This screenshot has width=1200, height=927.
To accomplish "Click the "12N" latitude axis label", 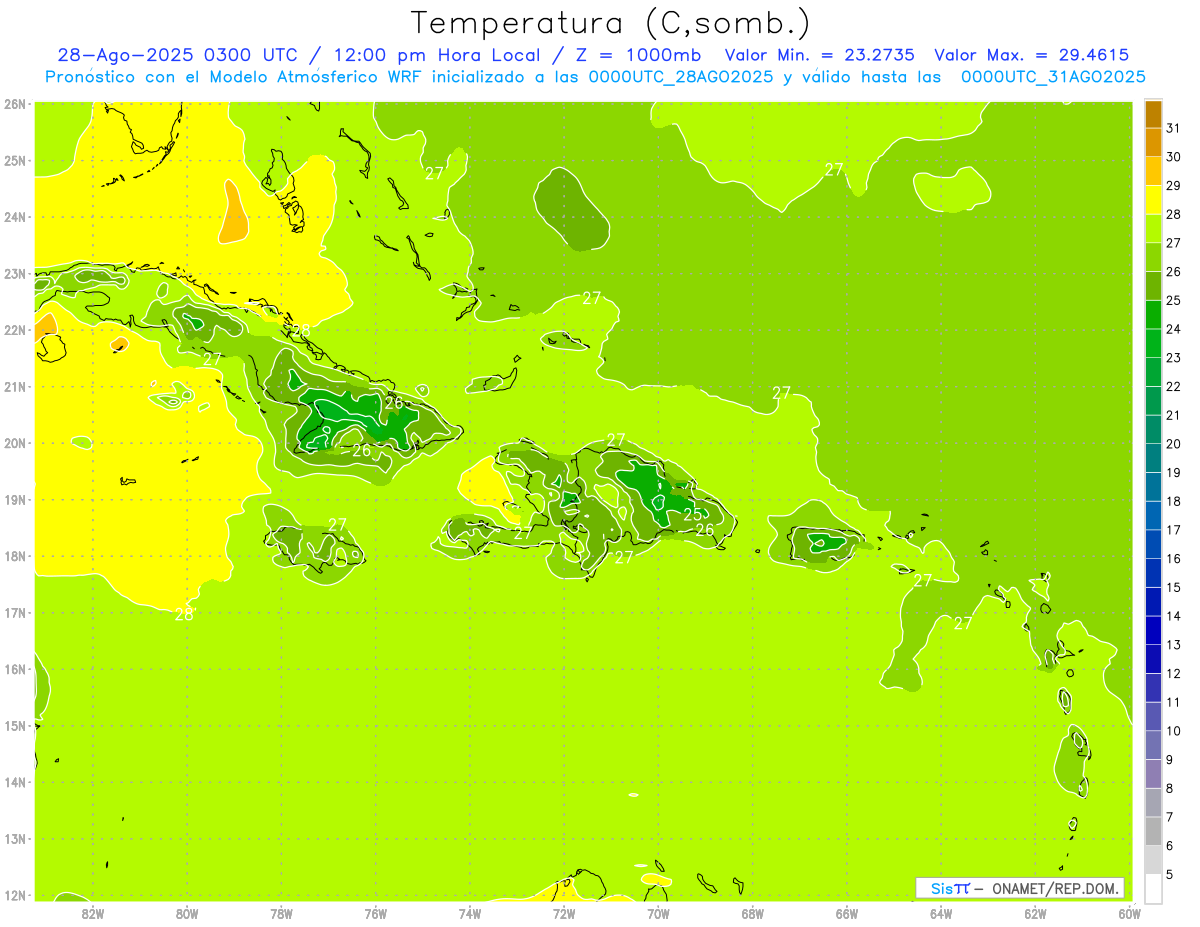I will pos(14,895).
